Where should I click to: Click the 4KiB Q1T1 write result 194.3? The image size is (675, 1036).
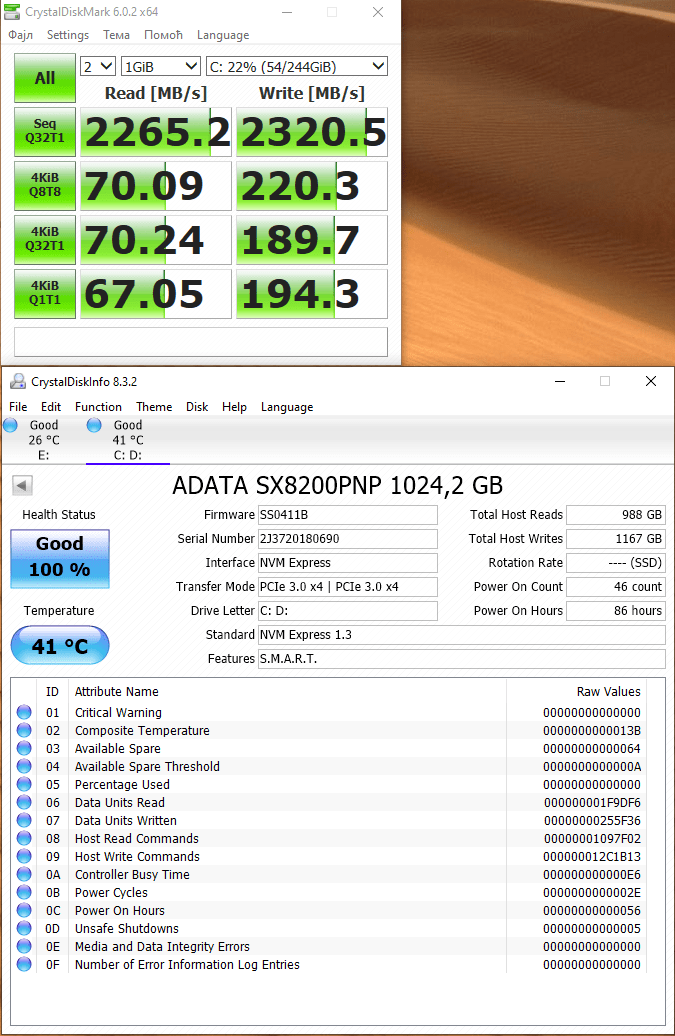(x=312, y=293)
